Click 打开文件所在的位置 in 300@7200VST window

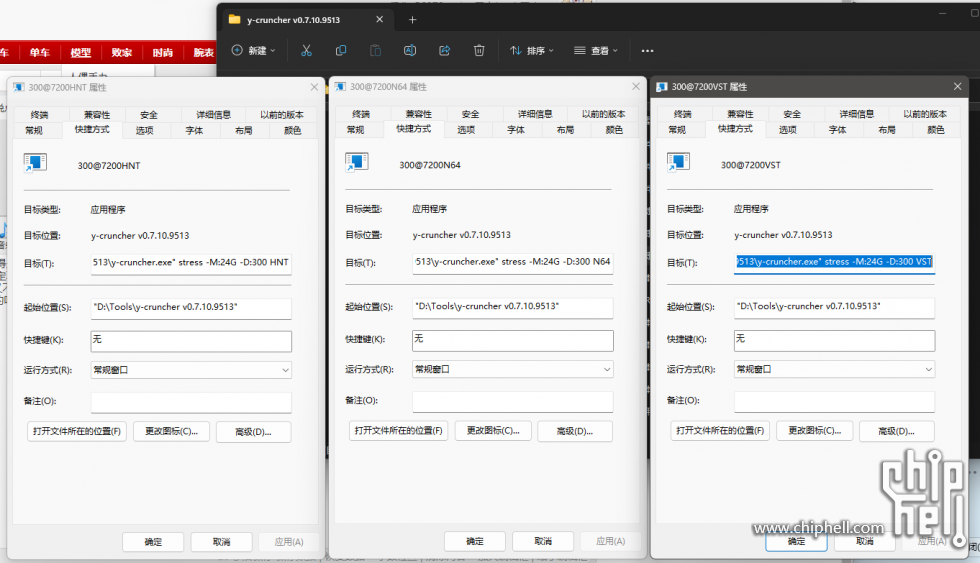click(720, 431)
